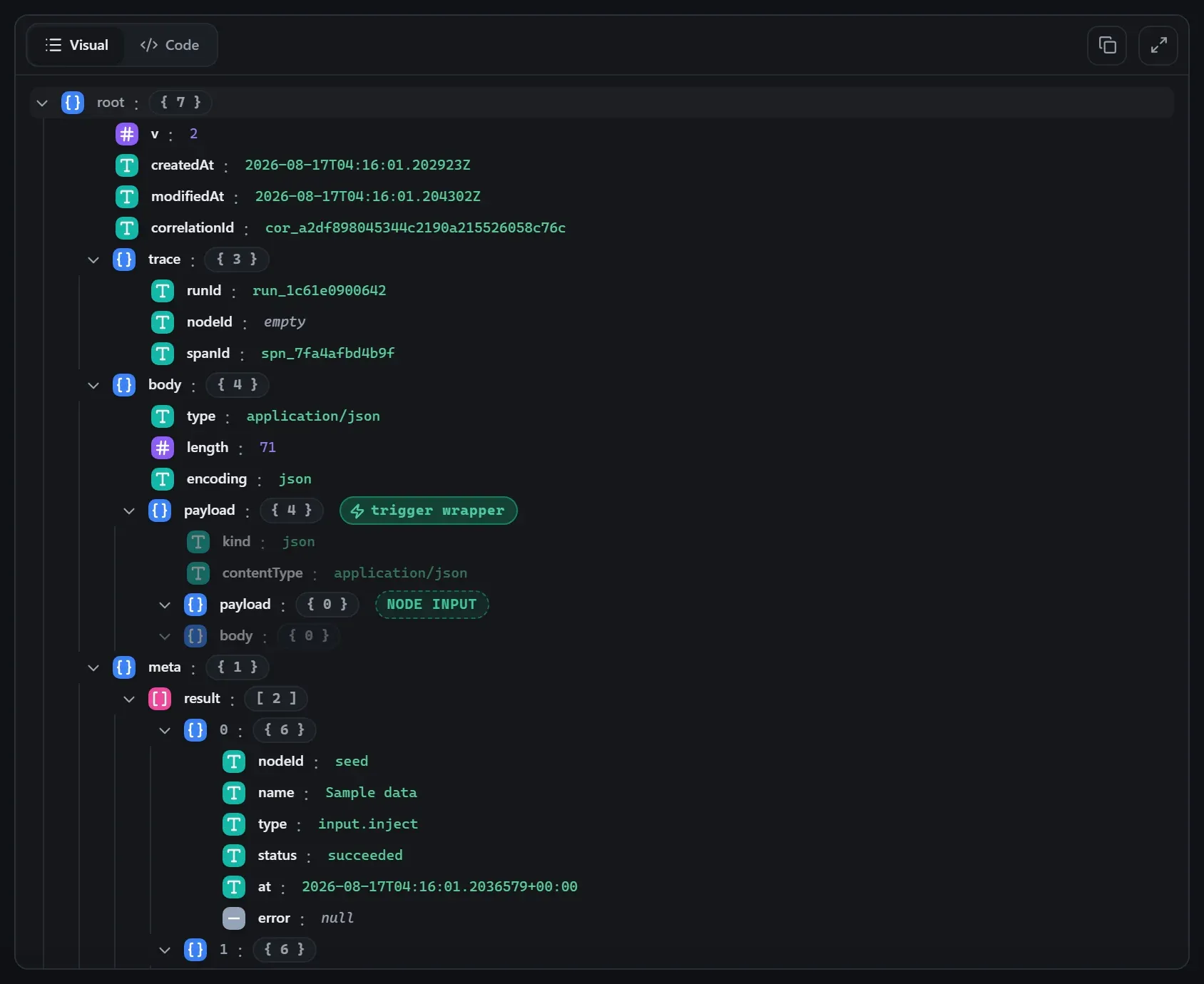Click the dimmed text icon beside contentType
This screenshot has width=1204, height=984.
[x=198, y=573]
